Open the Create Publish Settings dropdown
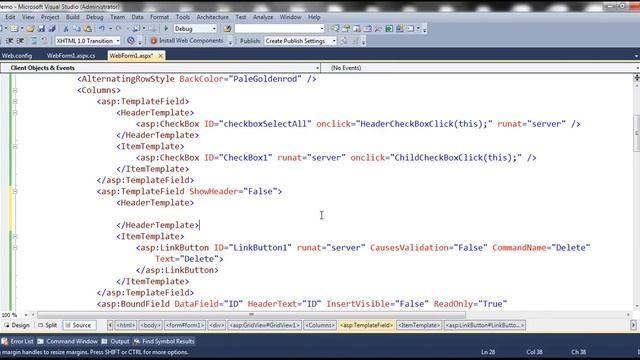 [x=334, y=41]
